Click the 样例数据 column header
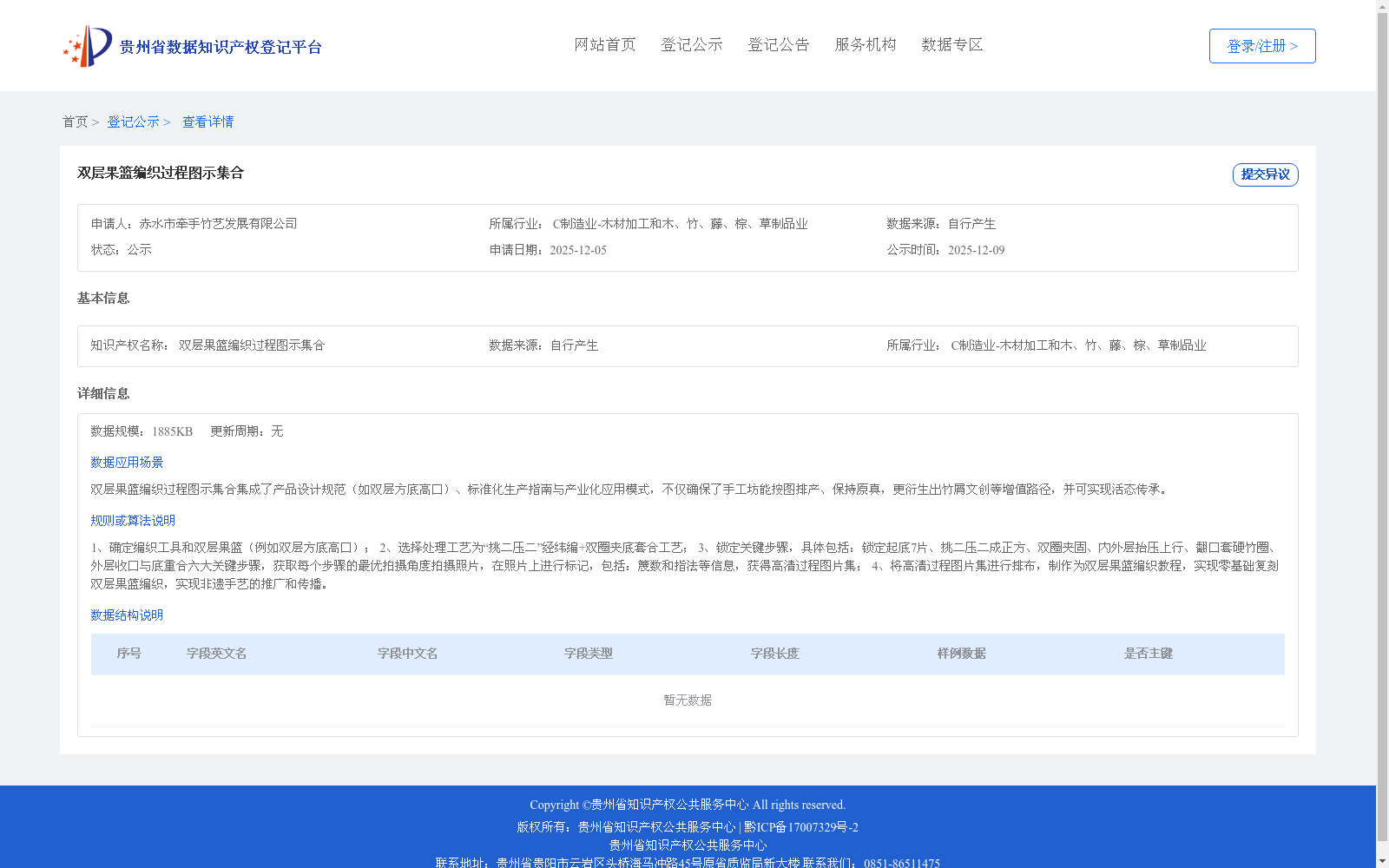The image size is (1389, 868). [962, 654]
